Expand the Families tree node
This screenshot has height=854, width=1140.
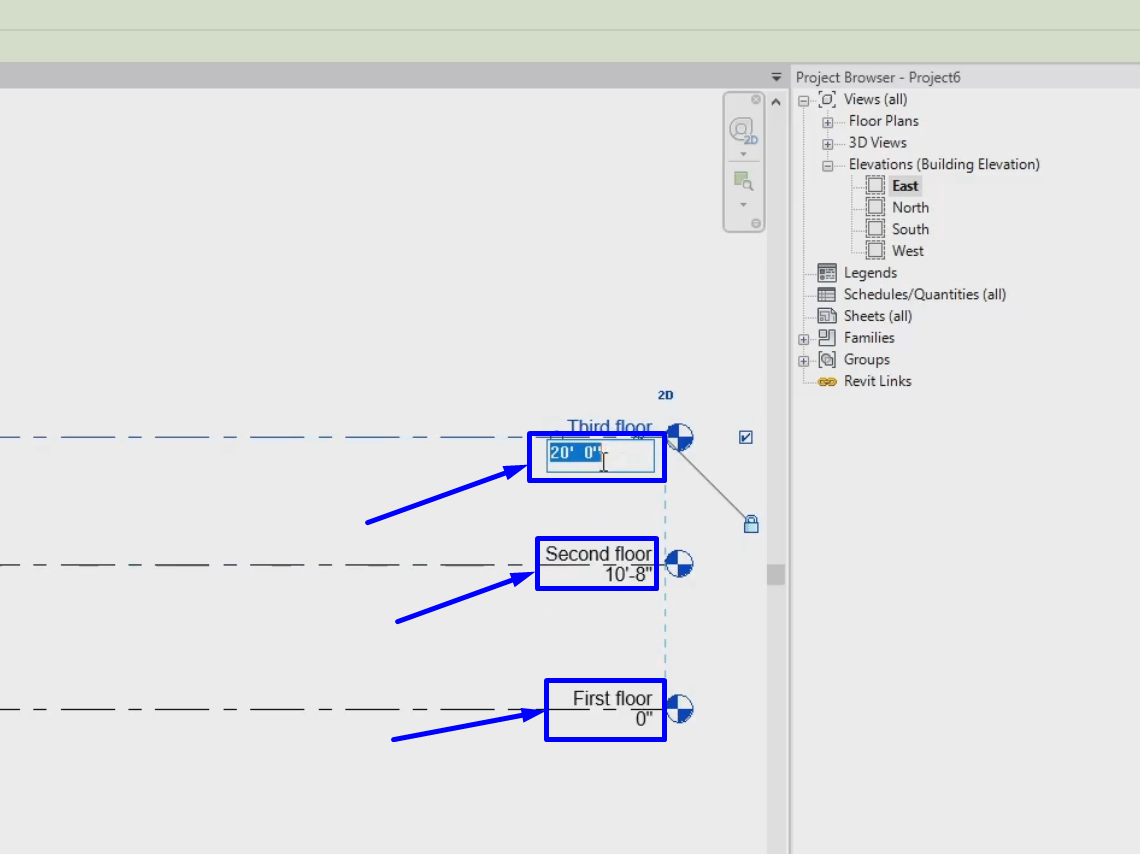pos(804,338)
